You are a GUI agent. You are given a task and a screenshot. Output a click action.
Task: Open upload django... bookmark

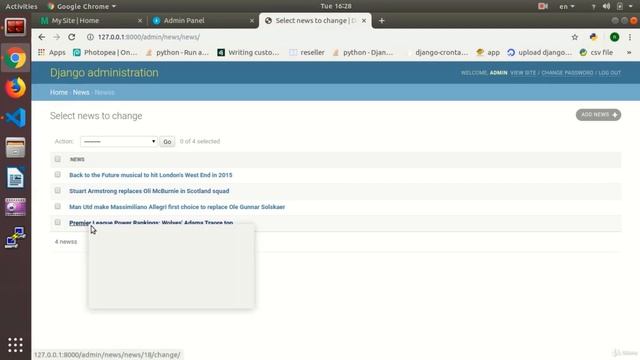pyautogui.click(x=540, y=52)
